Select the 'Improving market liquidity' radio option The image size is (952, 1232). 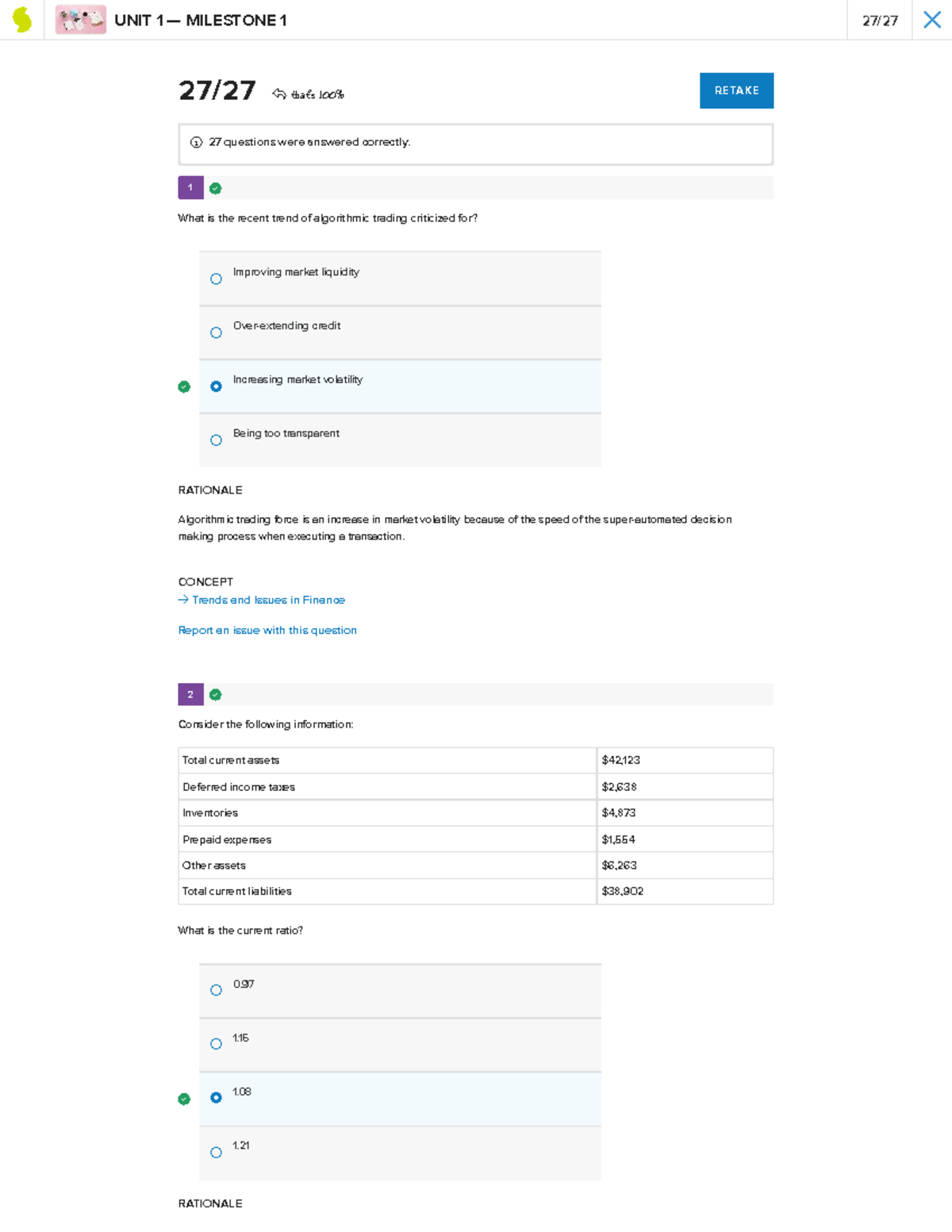point(216,279)
